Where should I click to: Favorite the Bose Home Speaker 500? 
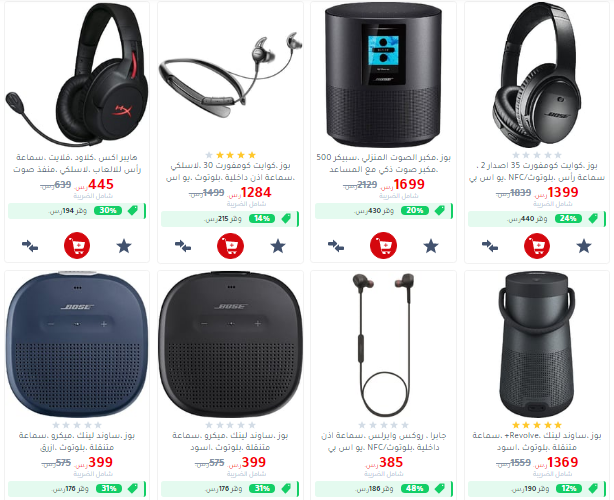coord(431,246)
